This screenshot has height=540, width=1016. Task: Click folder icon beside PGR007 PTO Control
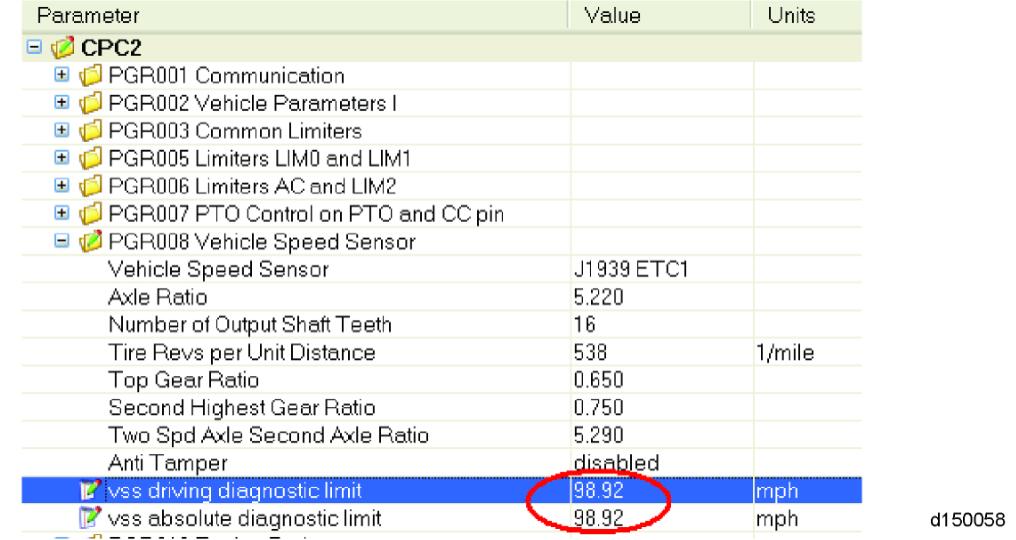click(91, 213)
